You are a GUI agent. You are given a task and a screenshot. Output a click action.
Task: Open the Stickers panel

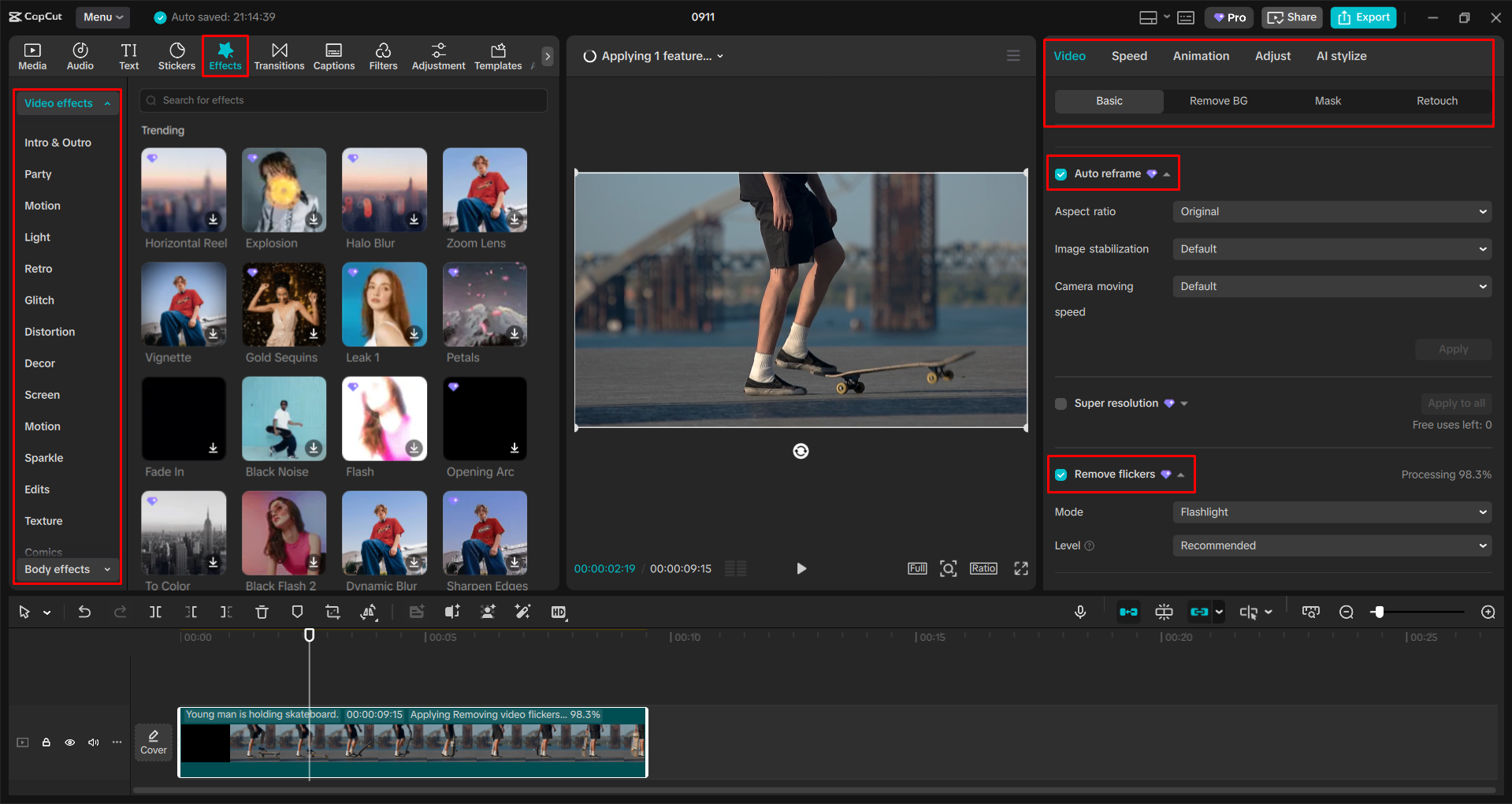click(176, 56)
